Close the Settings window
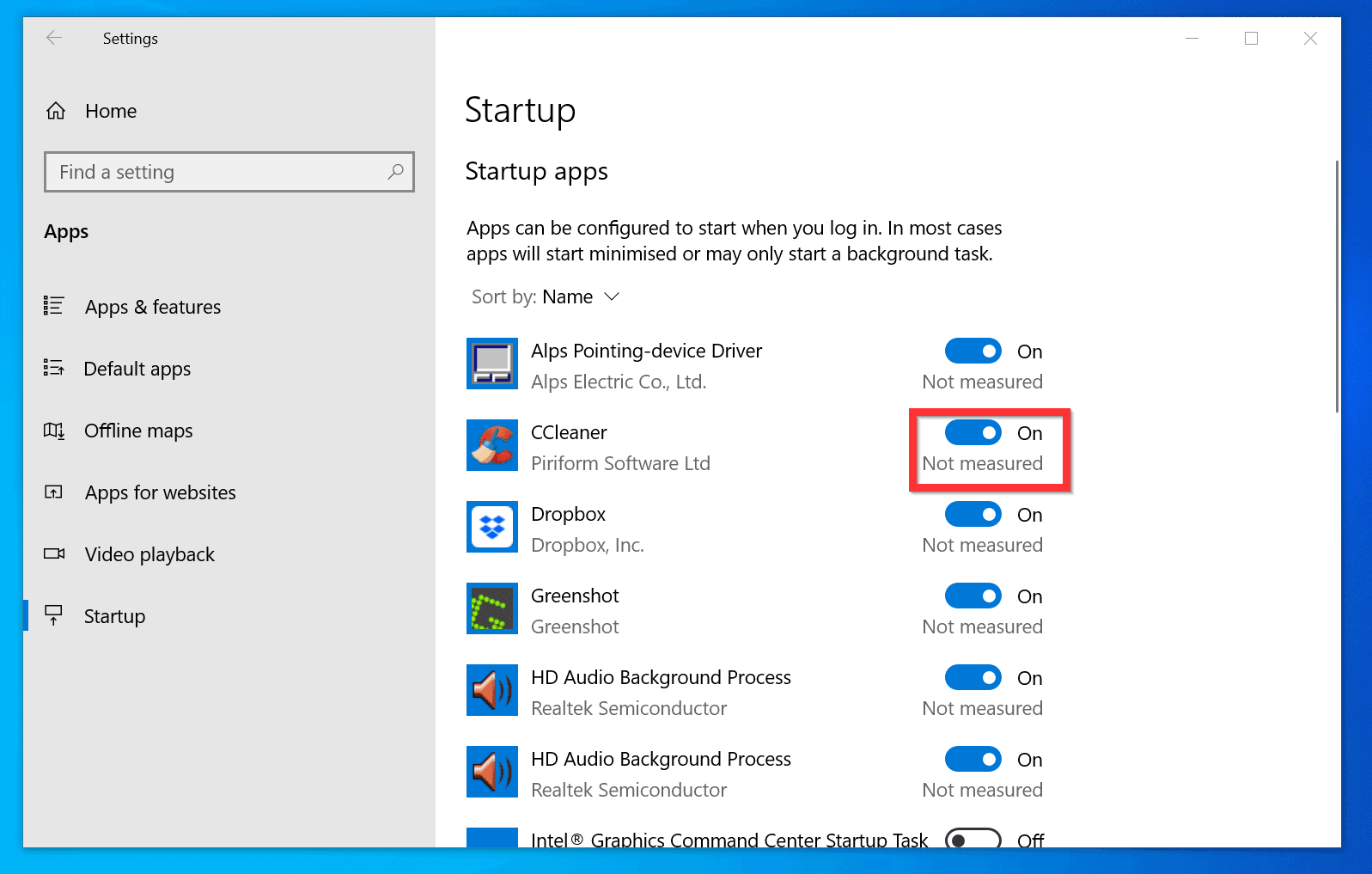 click(x=1310, y=38)
